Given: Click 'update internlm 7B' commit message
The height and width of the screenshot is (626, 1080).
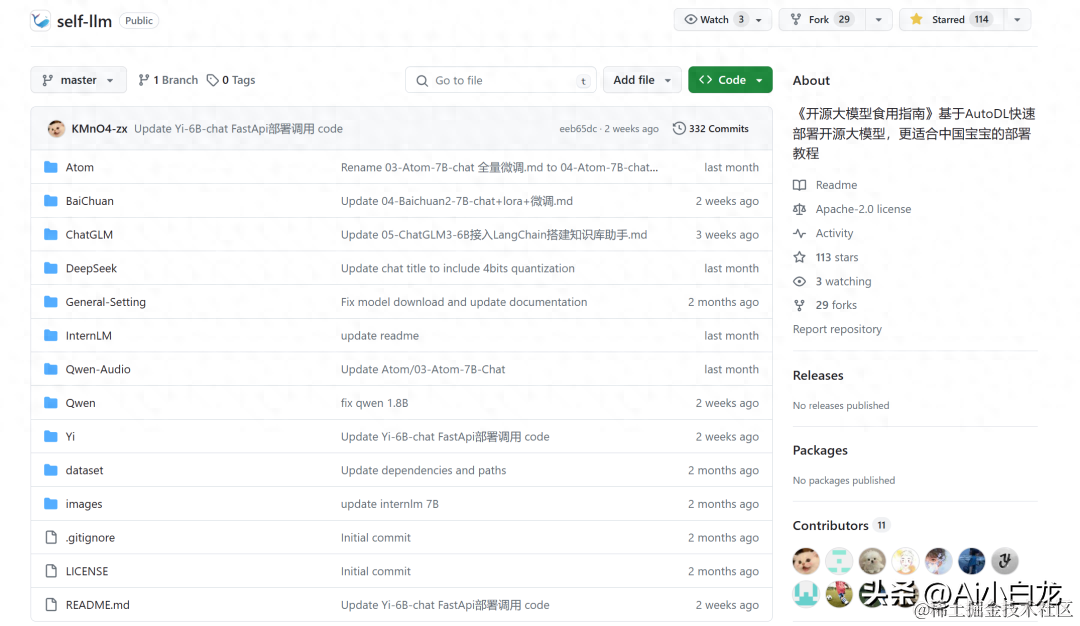Looking at the screenshot, I should tap(390, 504).
